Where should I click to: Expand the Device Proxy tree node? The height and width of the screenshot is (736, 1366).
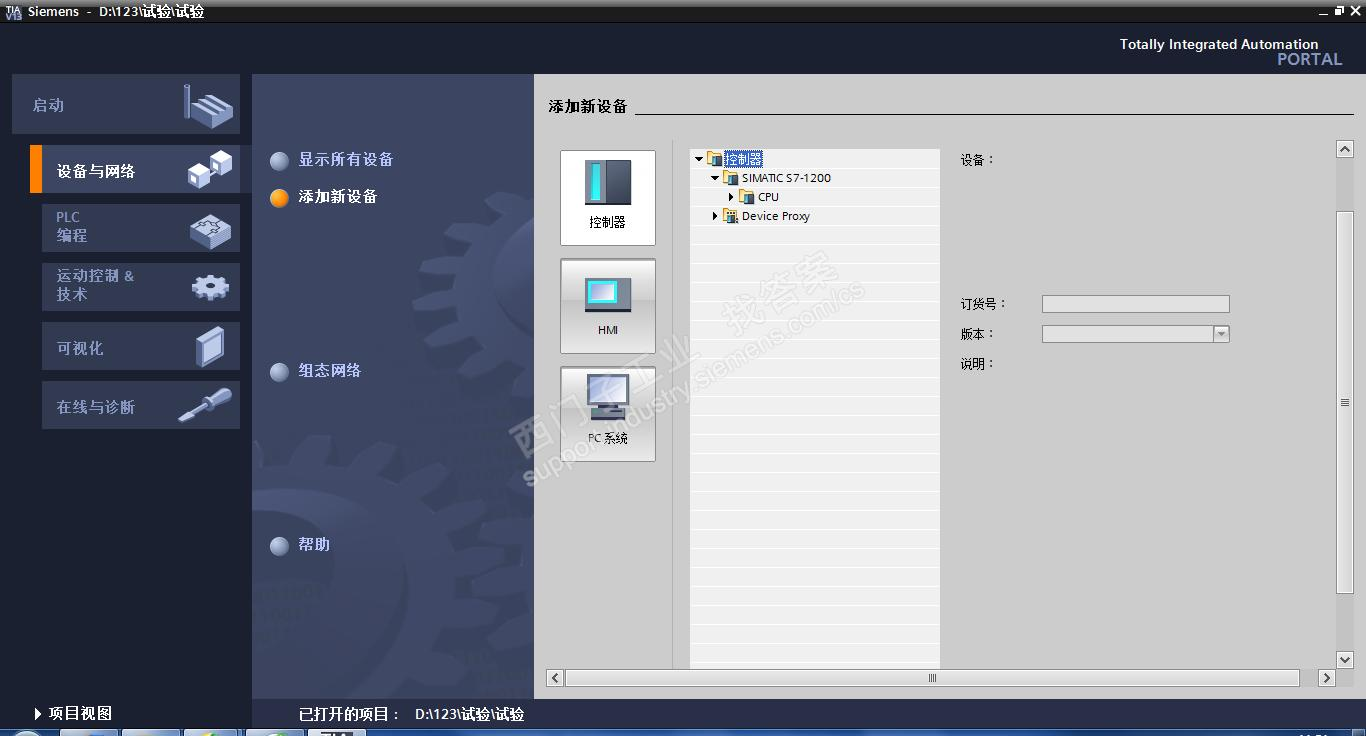[715, 216]
